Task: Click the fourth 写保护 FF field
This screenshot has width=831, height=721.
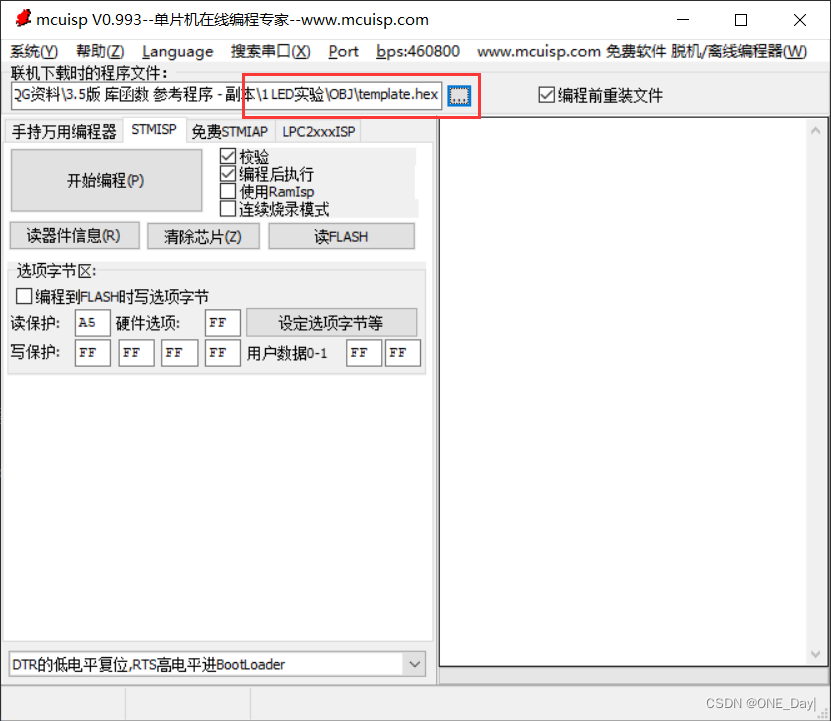Action: [223, 353]
